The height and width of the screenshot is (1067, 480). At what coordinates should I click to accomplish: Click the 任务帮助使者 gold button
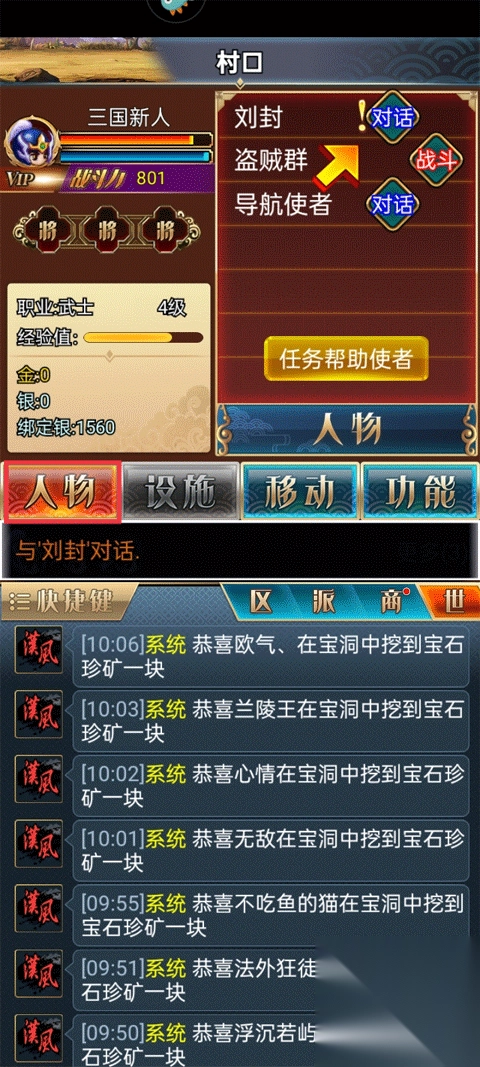point(347,359)
